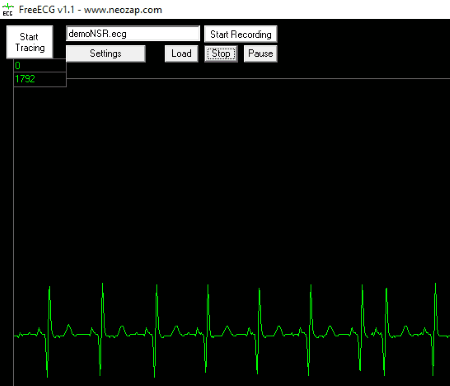Screen dimensions: 450x386
Task: Start the ECG tracing
Action: tap(30, 42)
